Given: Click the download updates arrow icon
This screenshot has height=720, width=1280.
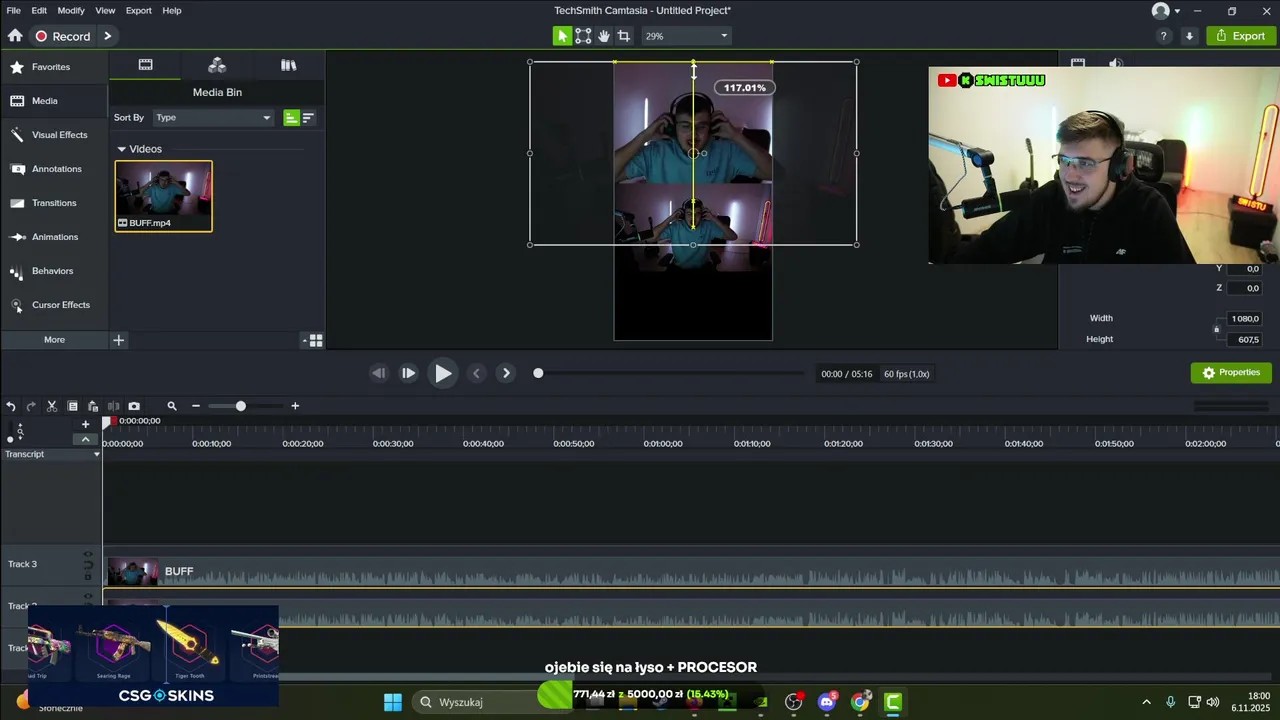Looking at the screenshot, I should click(1189, 36).
